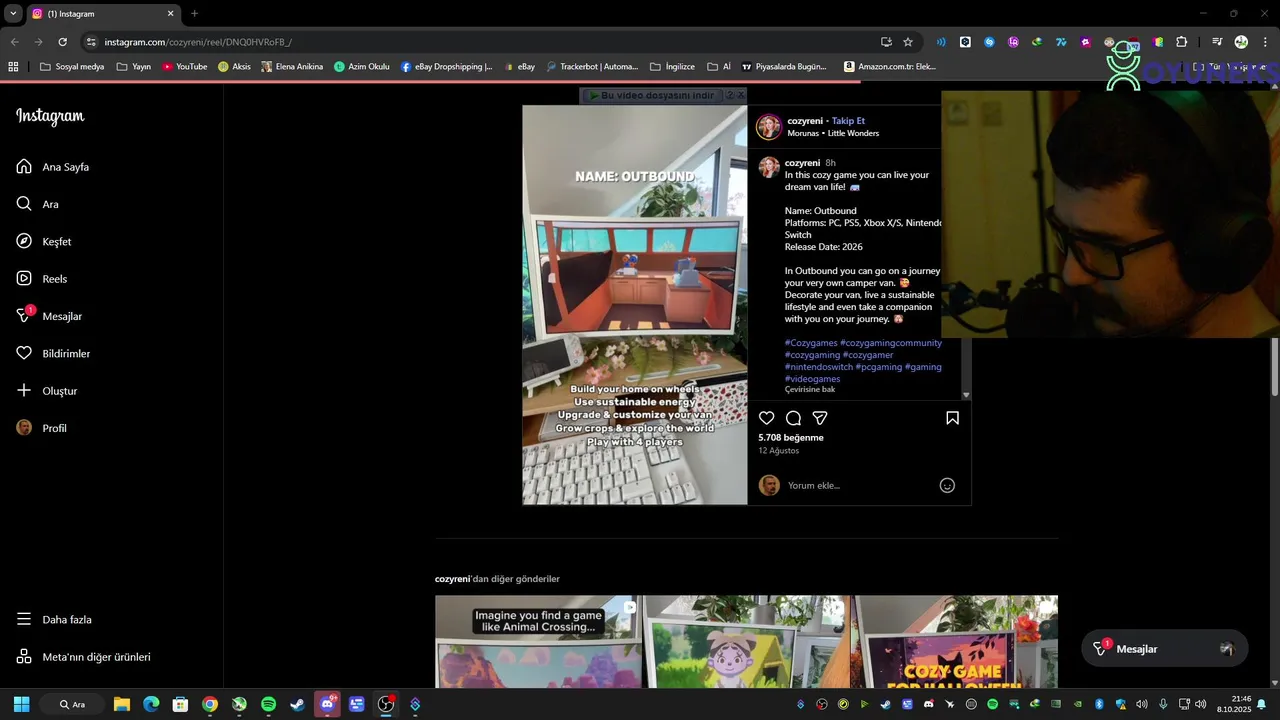This screenshot has width=1280, height=720.
Task: Click Oluştur to create a post
Action: tap(47, 391)
